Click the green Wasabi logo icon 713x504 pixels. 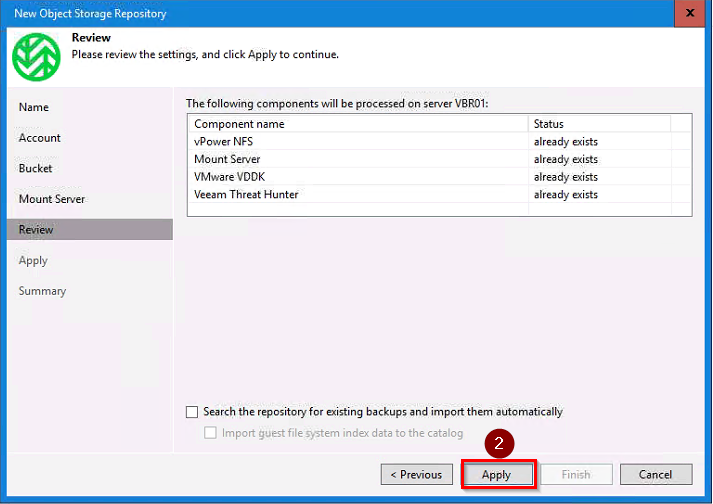tap(36, 57)
